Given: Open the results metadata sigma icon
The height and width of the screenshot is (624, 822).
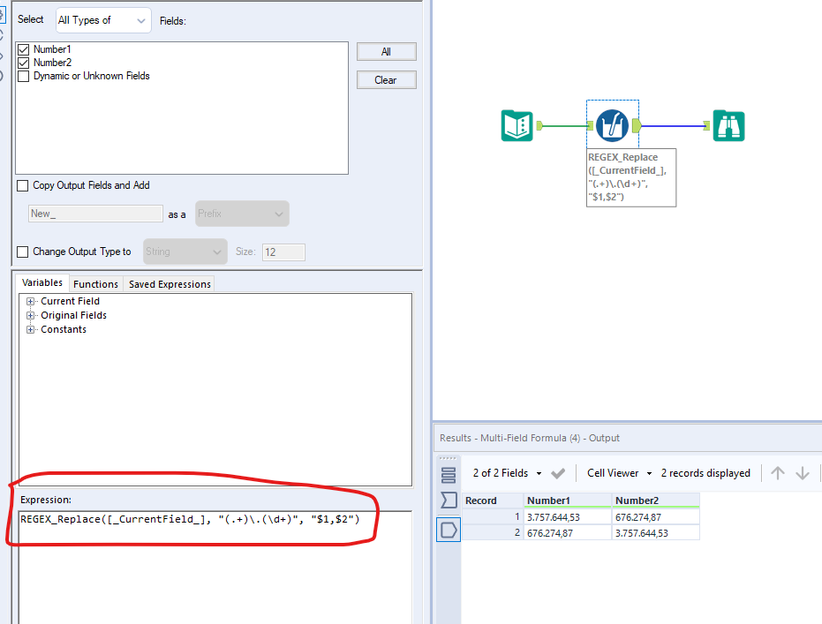Looking at the screenshot, I should click(448, 500).
